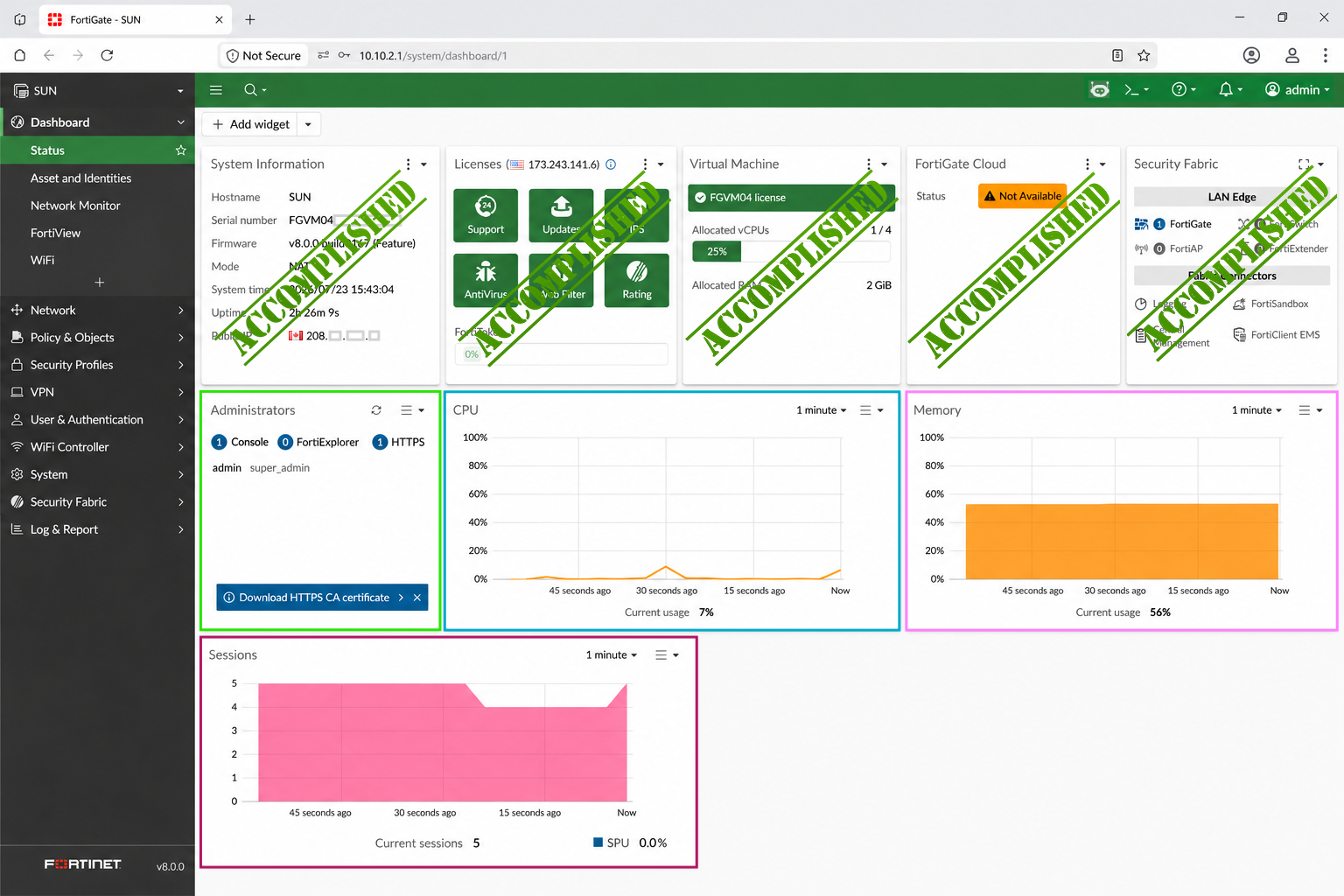
Task: Open Security Profiles menu
Action: [99, 365]
